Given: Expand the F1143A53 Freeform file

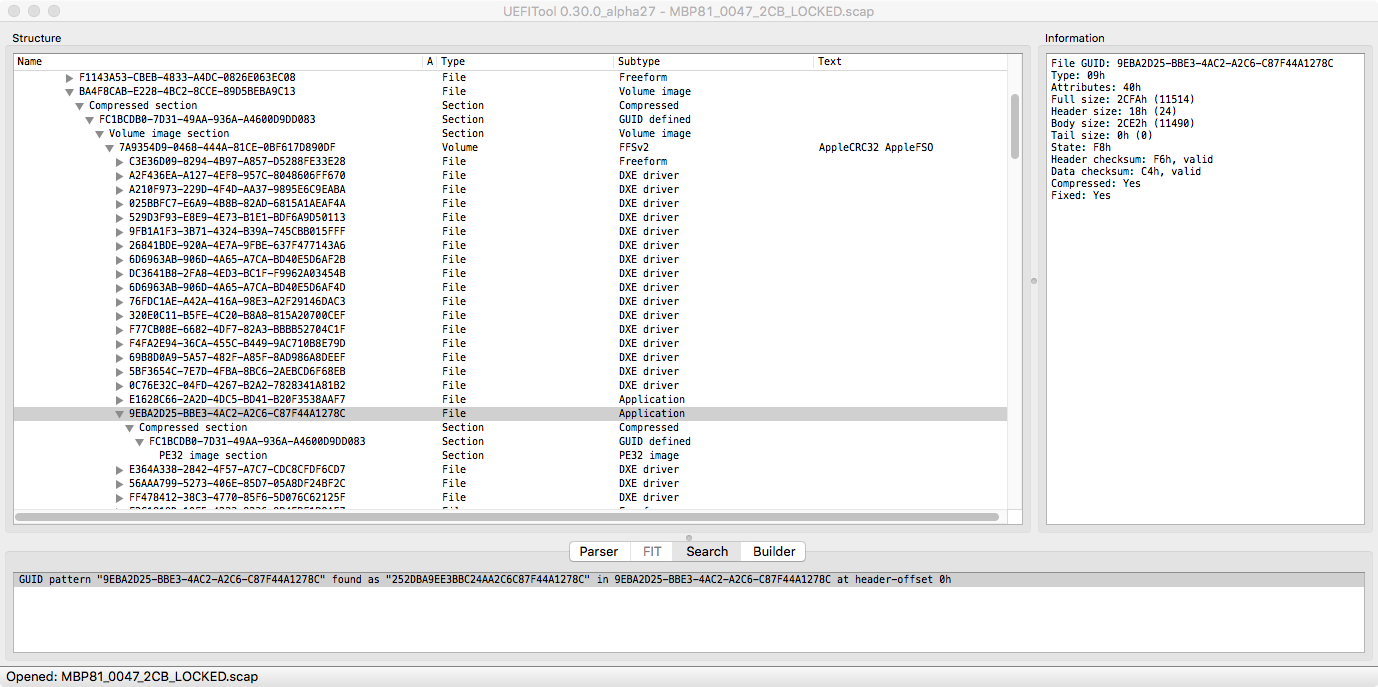Looking at the screenshot, I should coord(70,78).
